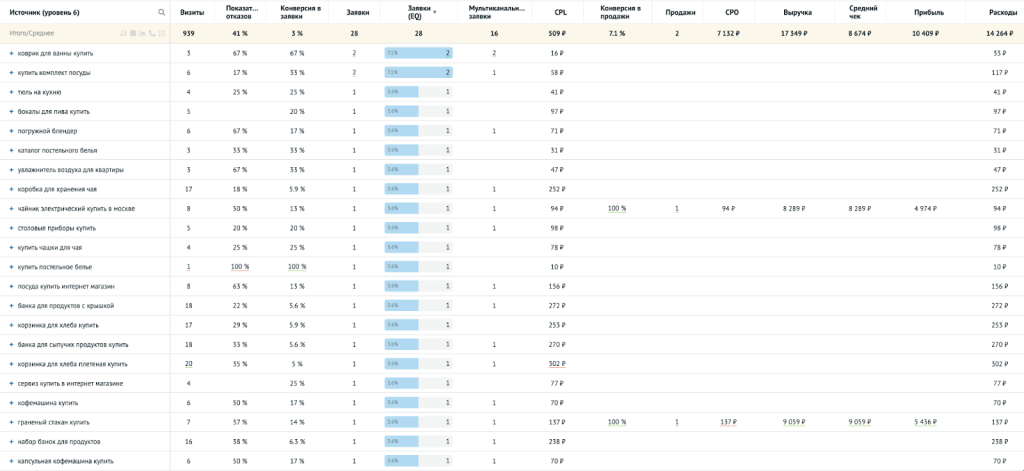
Task: Sort by the «Выручка» column header
Action: [x=796, y=13]
